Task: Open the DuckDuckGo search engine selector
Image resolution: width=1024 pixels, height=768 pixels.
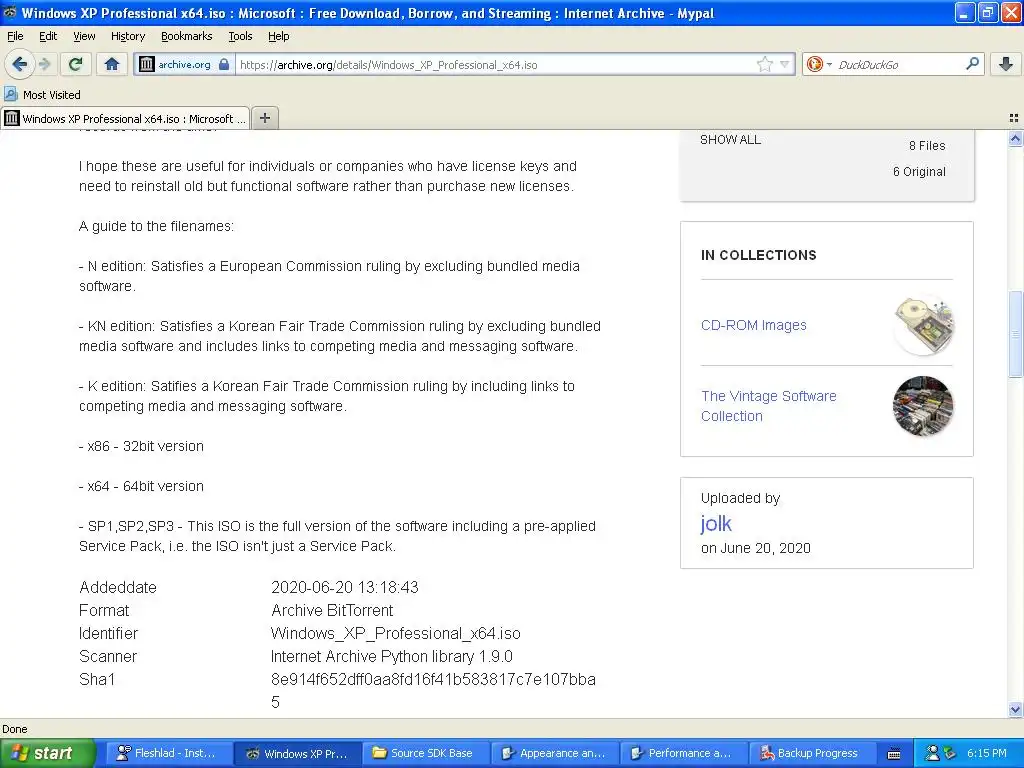Action: point(819,64)
